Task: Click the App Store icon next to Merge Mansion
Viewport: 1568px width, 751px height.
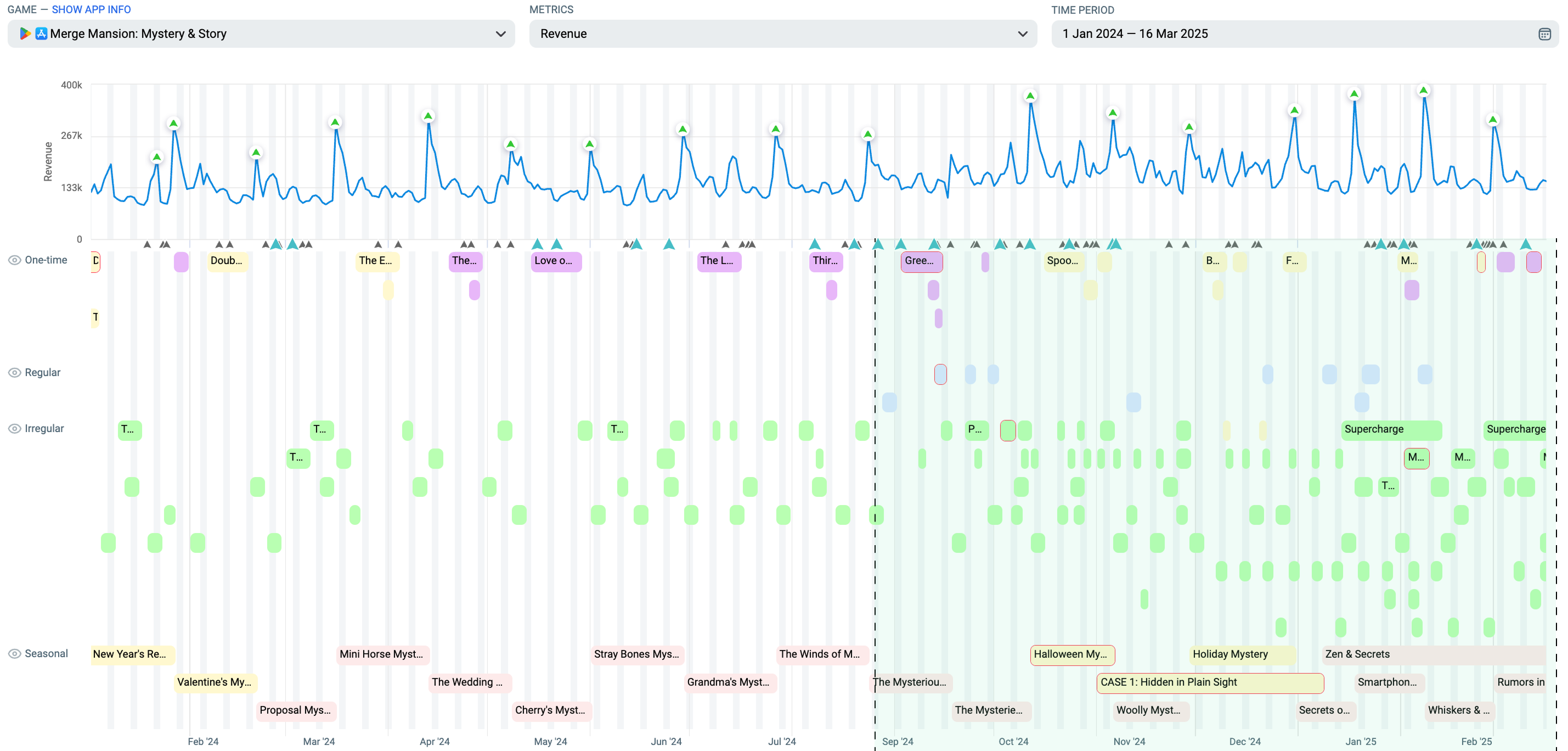Action: [41, 34]
